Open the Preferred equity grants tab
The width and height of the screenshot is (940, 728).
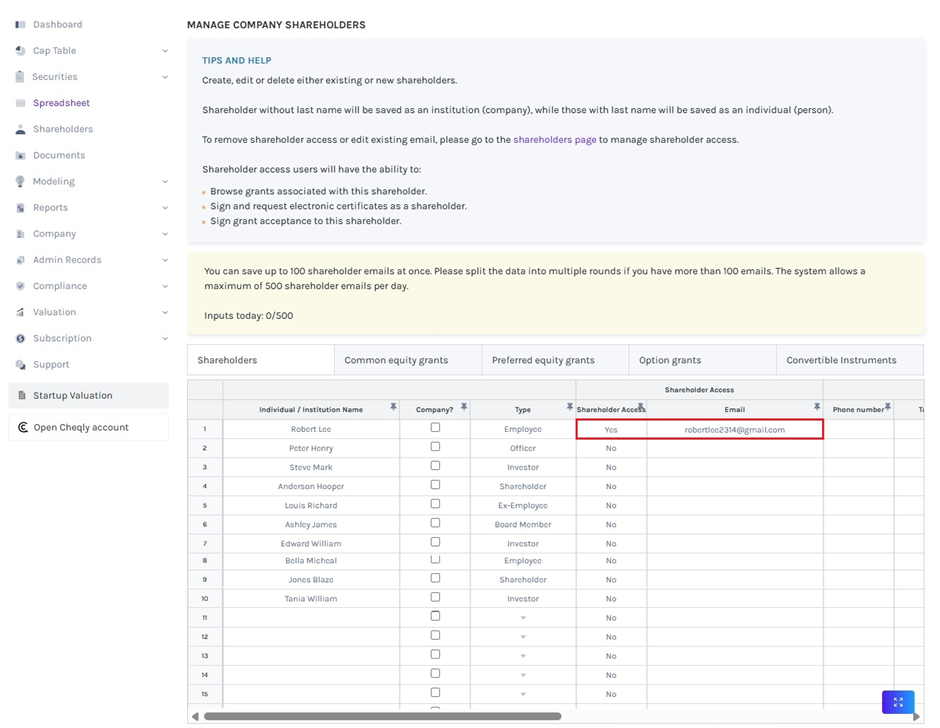point(543,360)
